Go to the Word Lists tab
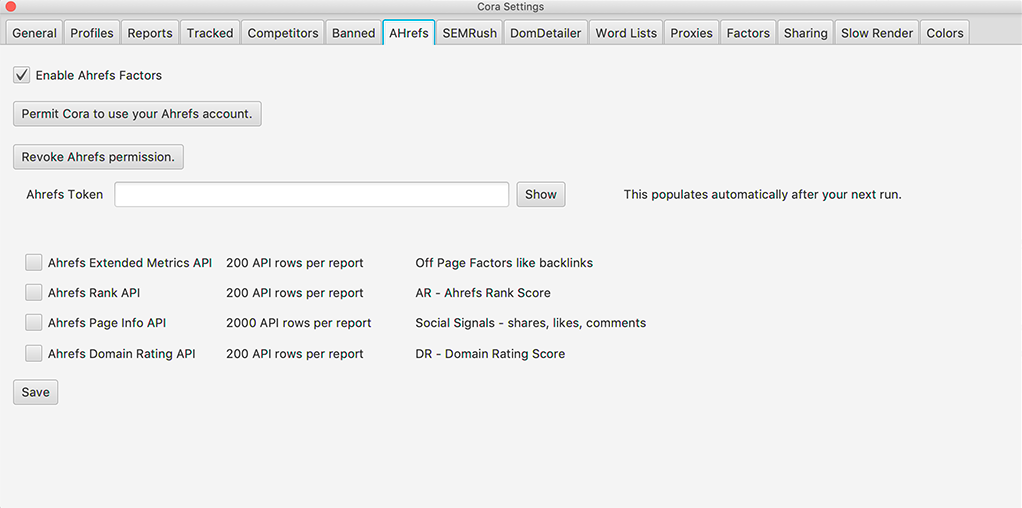Screen dimensions: 1022x508 [626, 33]
